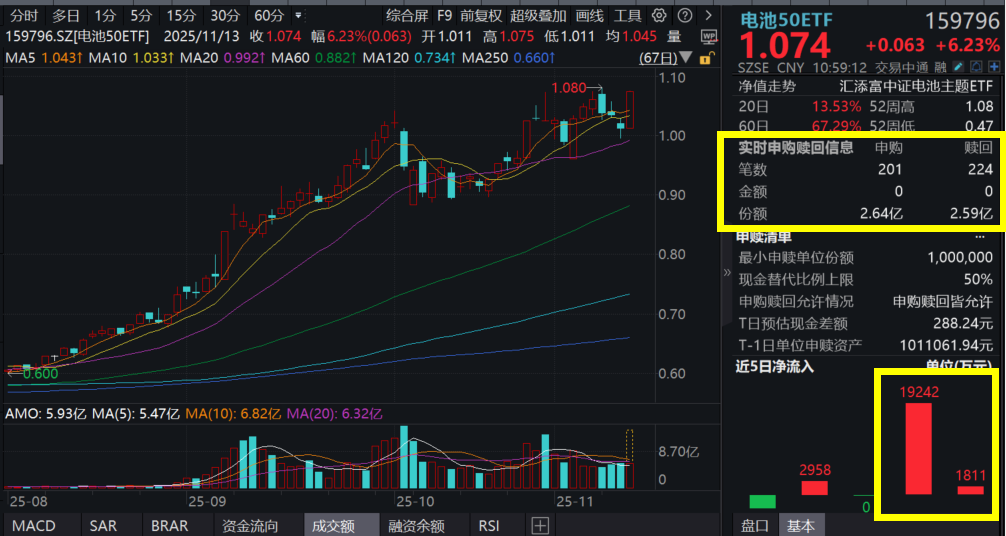
Task: Switch to the 分时 intraday view
Action: tap(23, 16)
